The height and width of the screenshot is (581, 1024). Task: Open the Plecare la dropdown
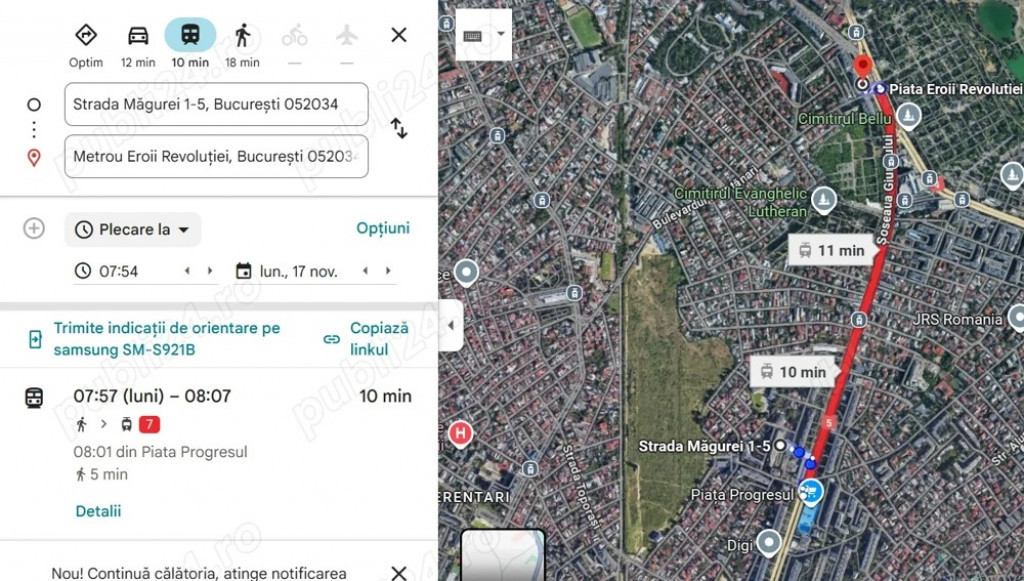[x=133, y=229]
